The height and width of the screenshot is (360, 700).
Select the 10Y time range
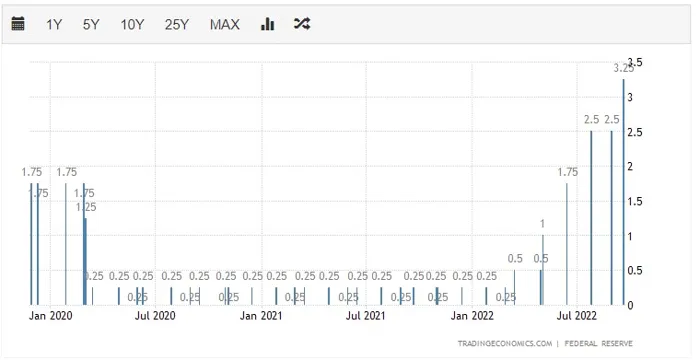pos(132,24)
